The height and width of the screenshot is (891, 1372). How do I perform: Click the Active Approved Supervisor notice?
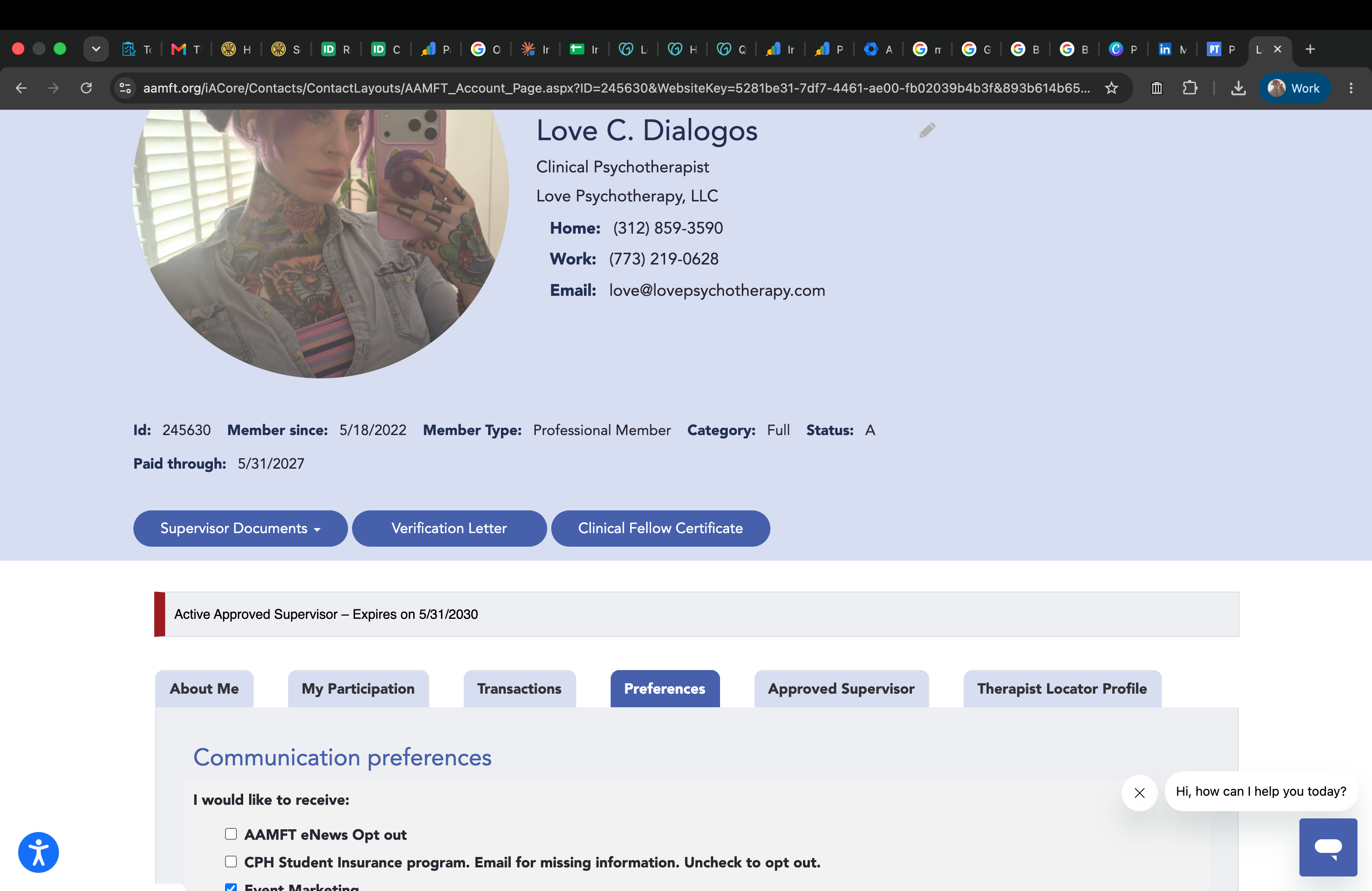point(696,614)
